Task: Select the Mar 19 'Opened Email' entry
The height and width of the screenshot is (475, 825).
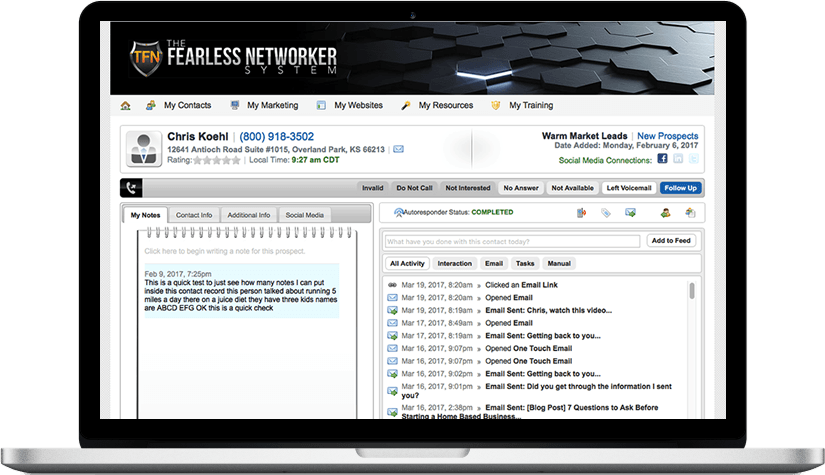Action: pyautogui.click(x=508, y=298)
